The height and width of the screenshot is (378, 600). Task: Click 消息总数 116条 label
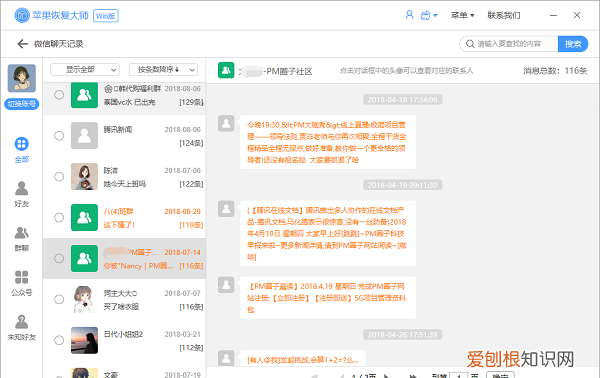point(555,71)
